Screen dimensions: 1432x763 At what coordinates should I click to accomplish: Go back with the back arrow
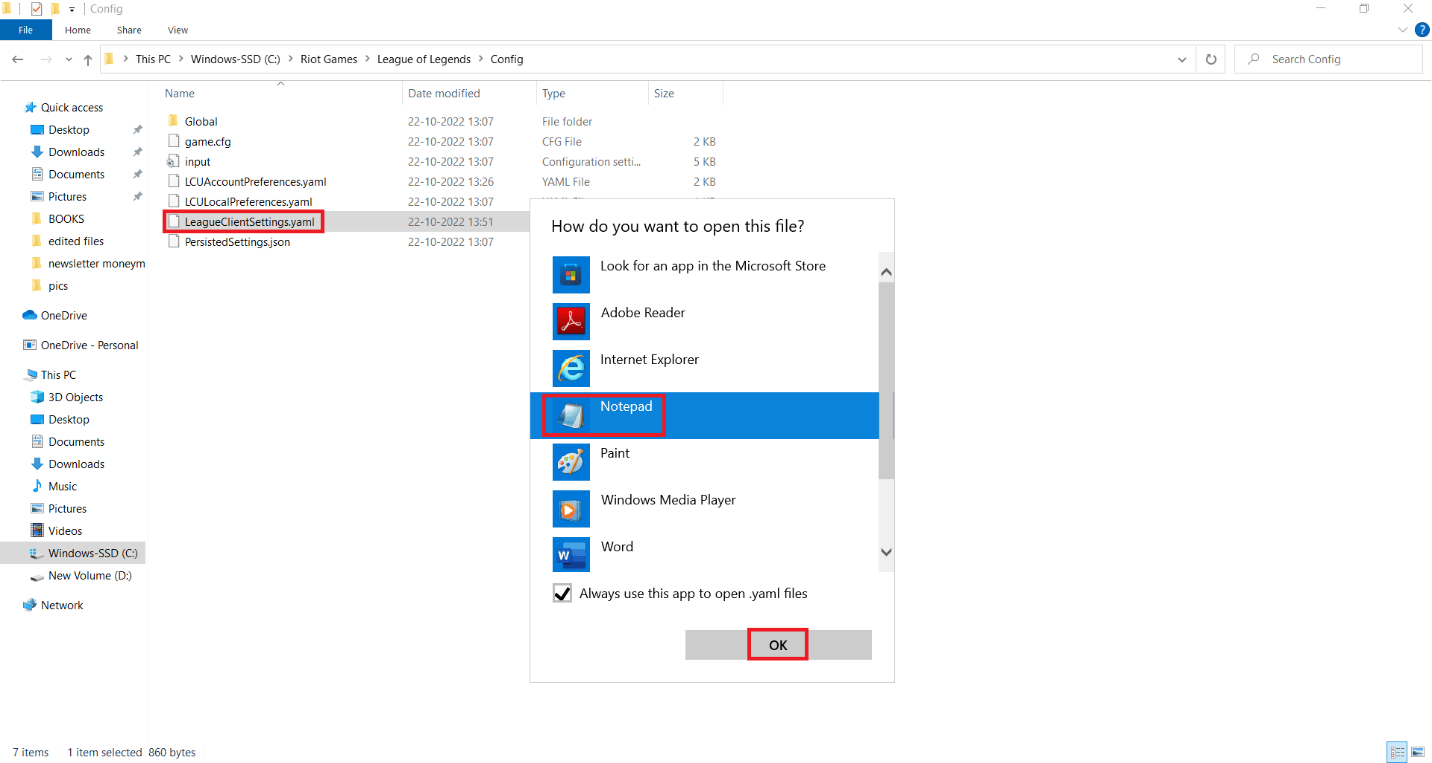[x=18, y=59]
